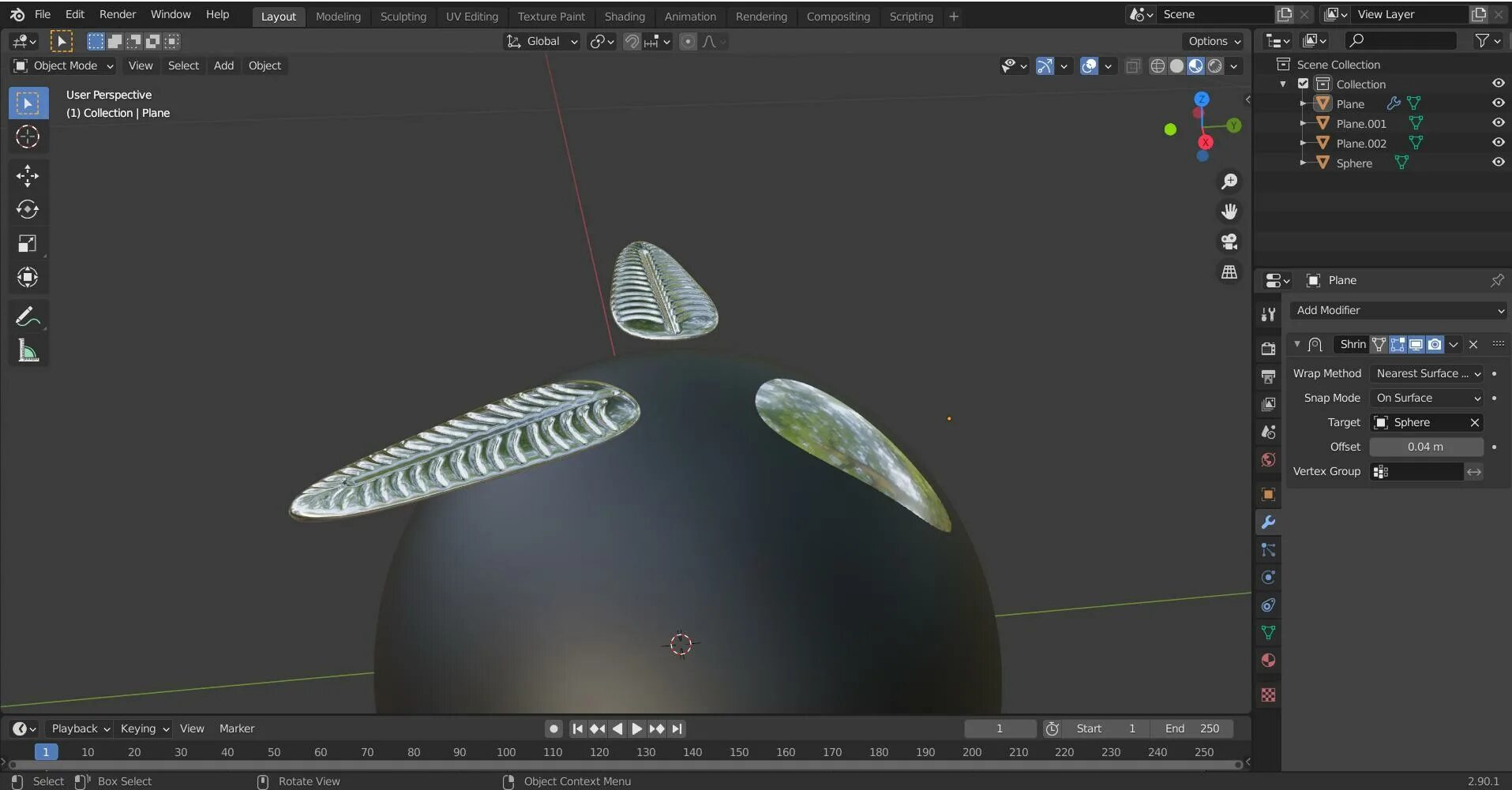Open the Options dropdown in viewport header
Screen dimensions: 1512x790
(1214, 41)
